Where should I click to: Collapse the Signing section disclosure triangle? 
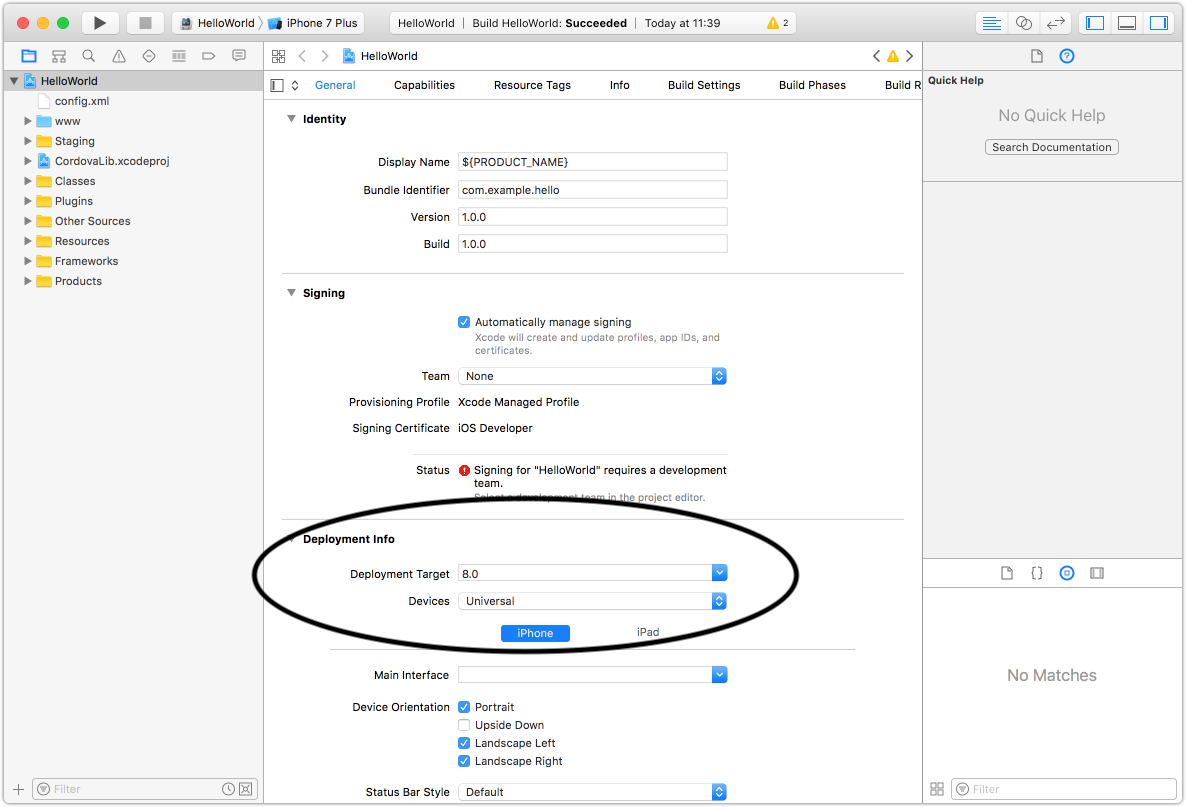291,293
